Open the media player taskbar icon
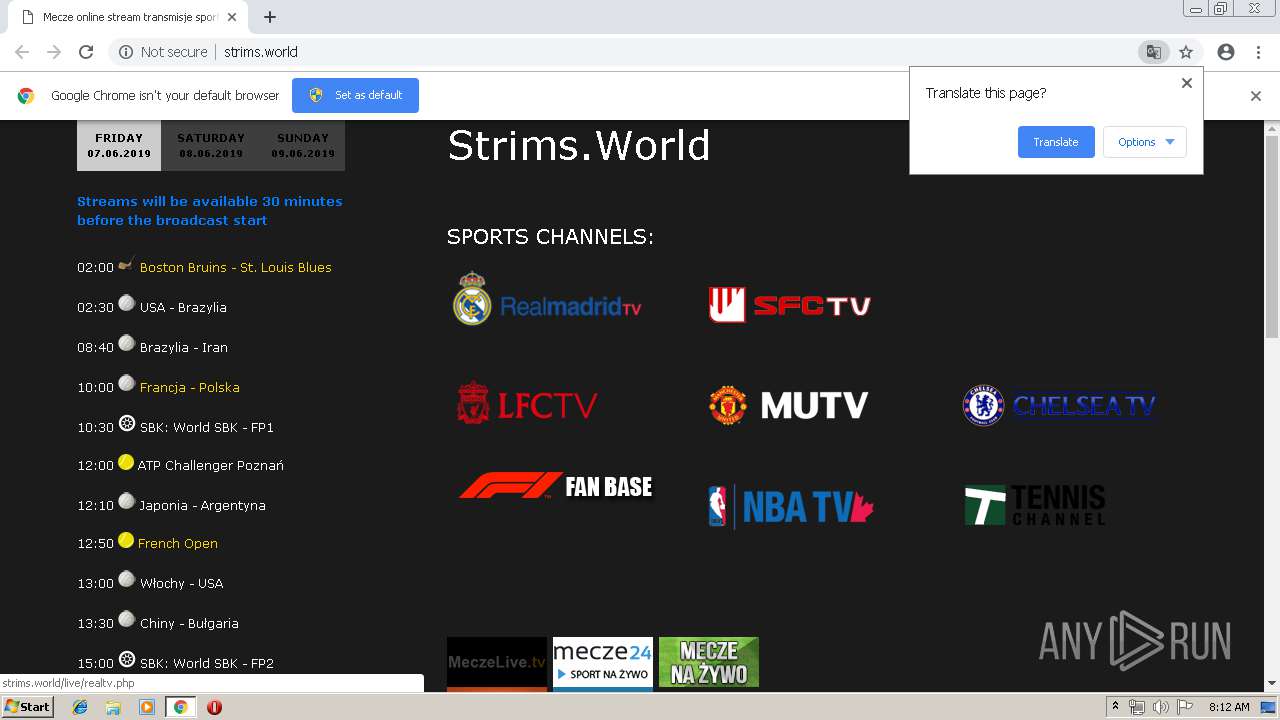The image size is (1280, 720). pyautogui.click(x=147, y=707)
